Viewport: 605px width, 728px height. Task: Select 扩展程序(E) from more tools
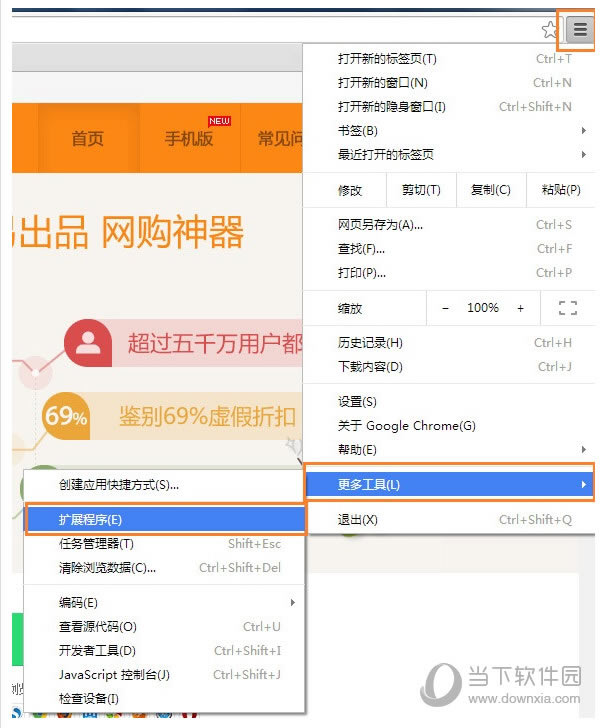(165, 519)
